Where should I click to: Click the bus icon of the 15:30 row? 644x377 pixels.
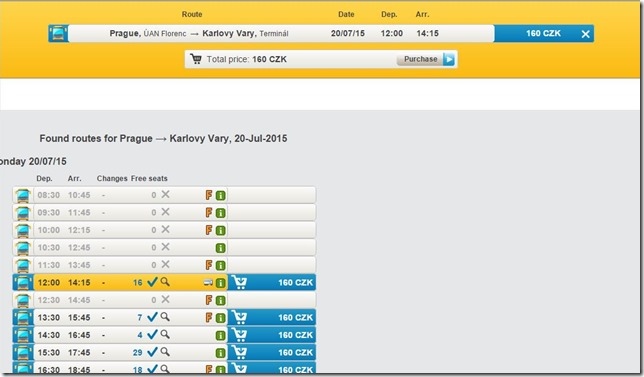pos(23,352)
